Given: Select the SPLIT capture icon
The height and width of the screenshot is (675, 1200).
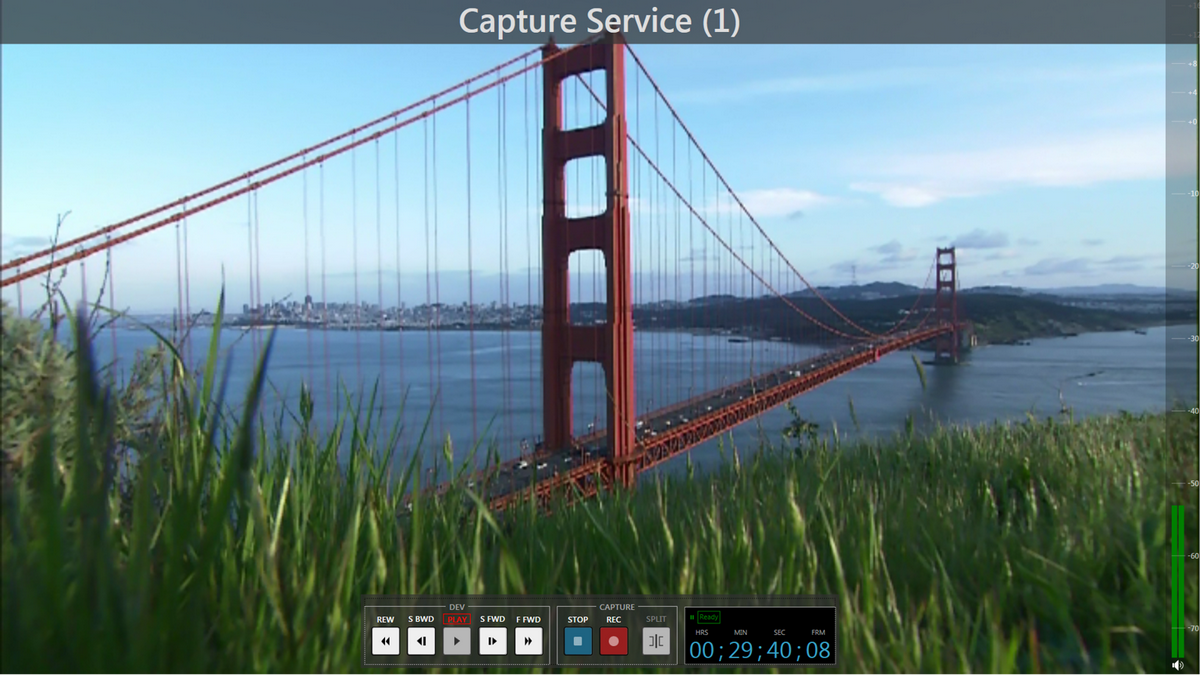Looking at the screenshot, I should (x=655, y=641).
